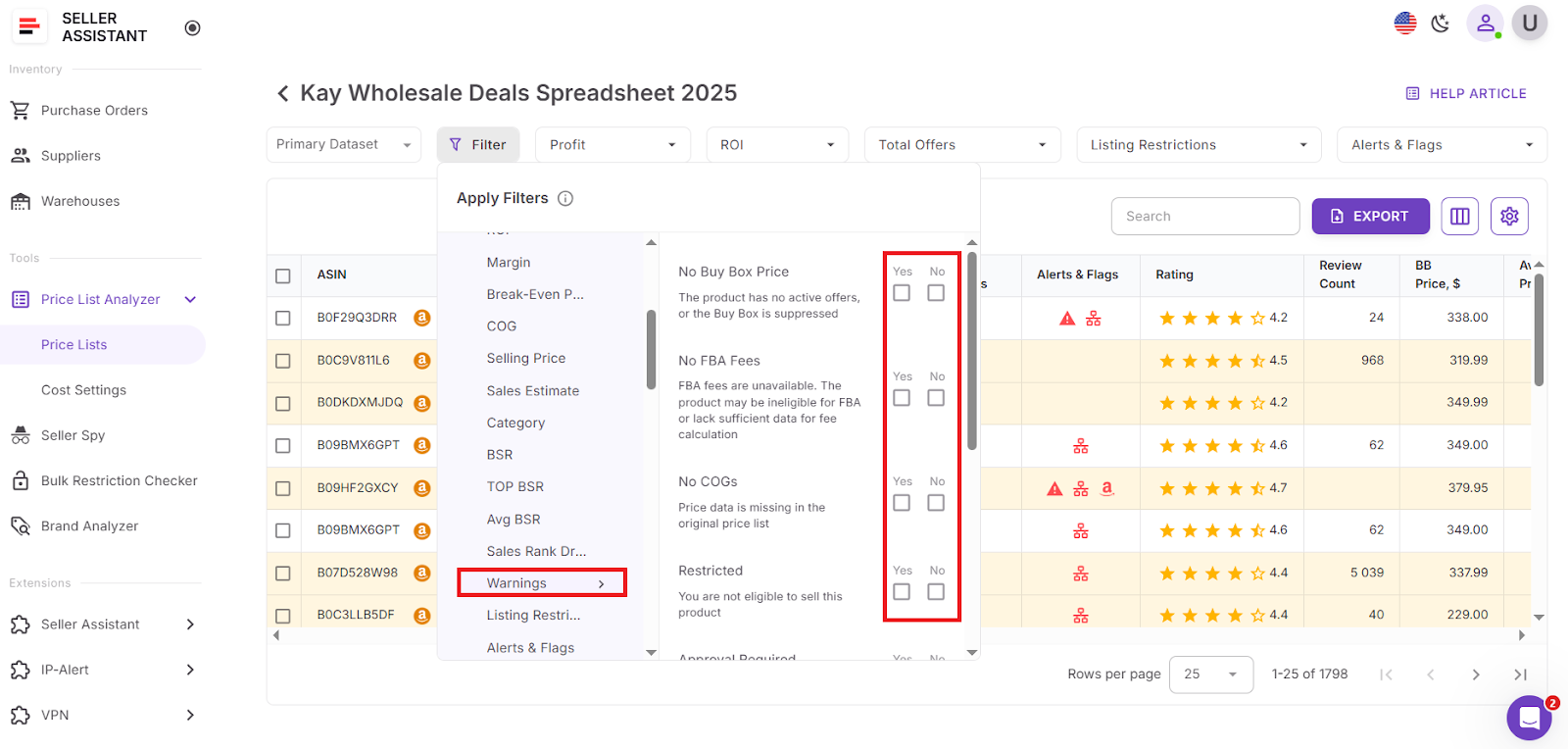
Task: Click the Seller Spy icon
Action: (20, 435)
